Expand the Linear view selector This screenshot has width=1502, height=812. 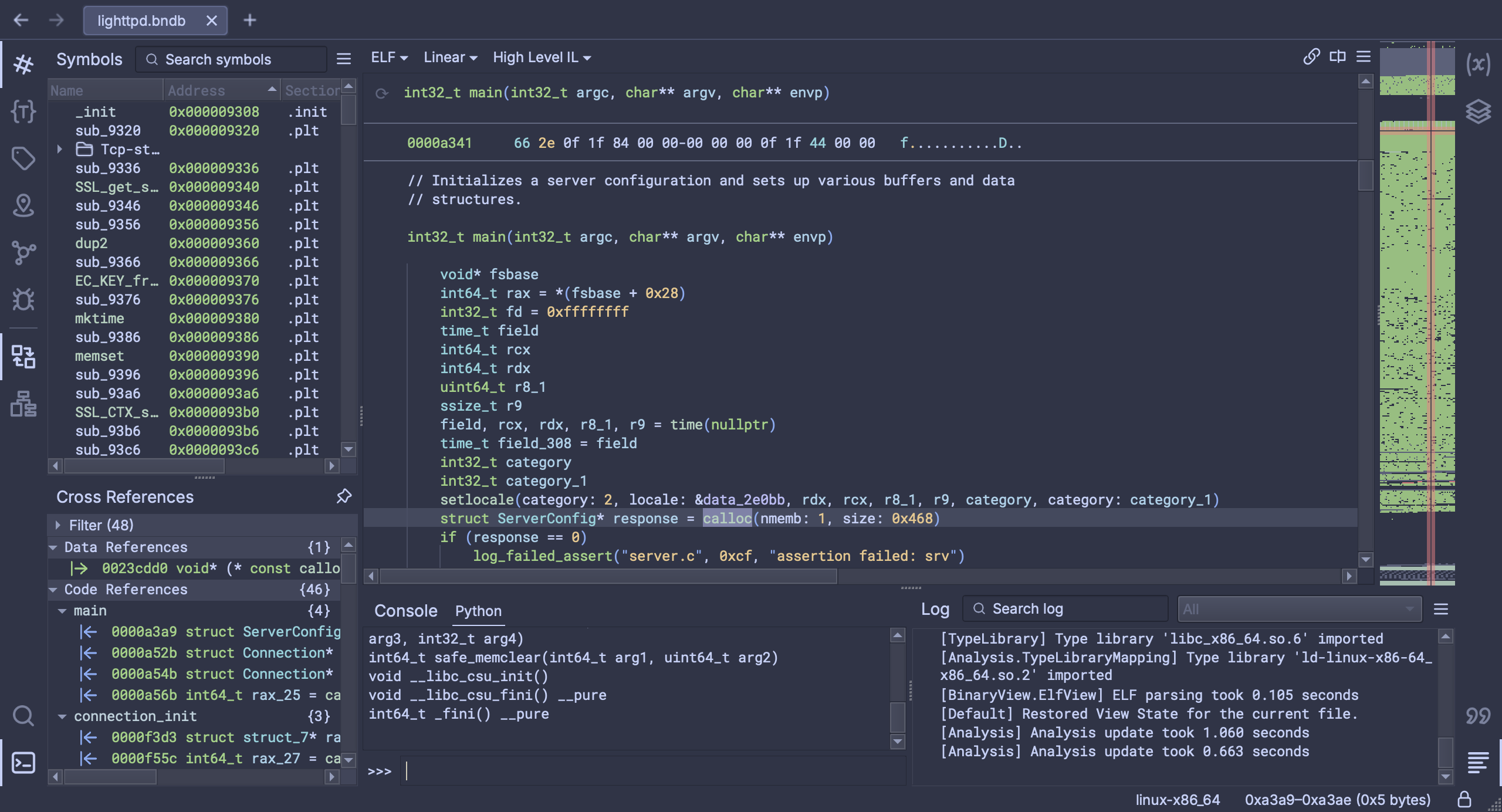coord(448,57)
